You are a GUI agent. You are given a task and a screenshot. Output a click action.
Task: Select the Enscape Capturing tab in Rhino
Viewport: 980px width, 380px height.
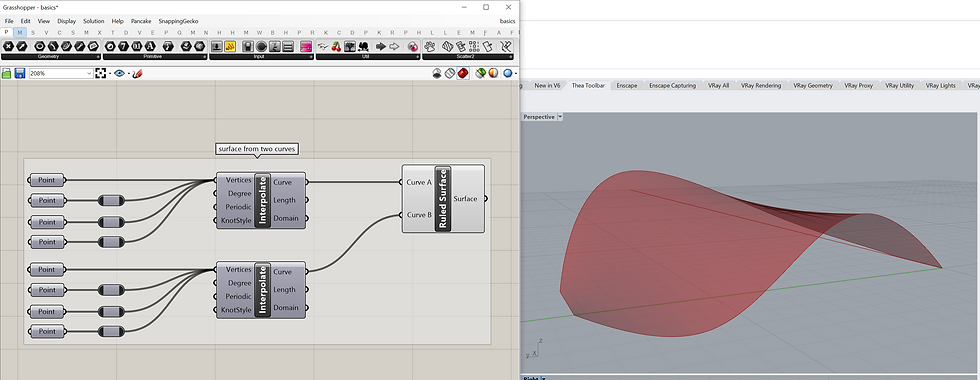tap(672, 86)
